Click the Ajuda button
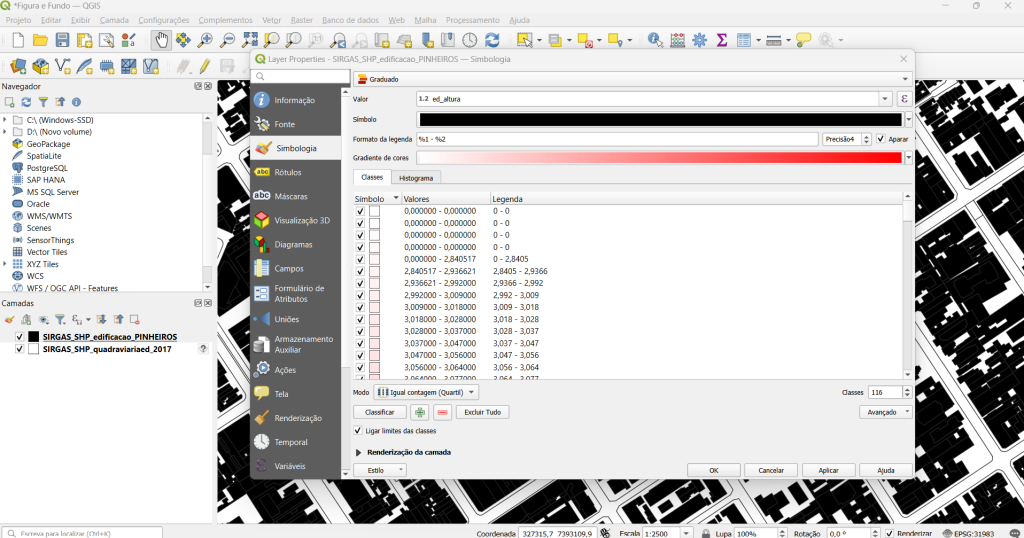The height and width of the screenshot is (538, 1024). click(x=886, y=470)
